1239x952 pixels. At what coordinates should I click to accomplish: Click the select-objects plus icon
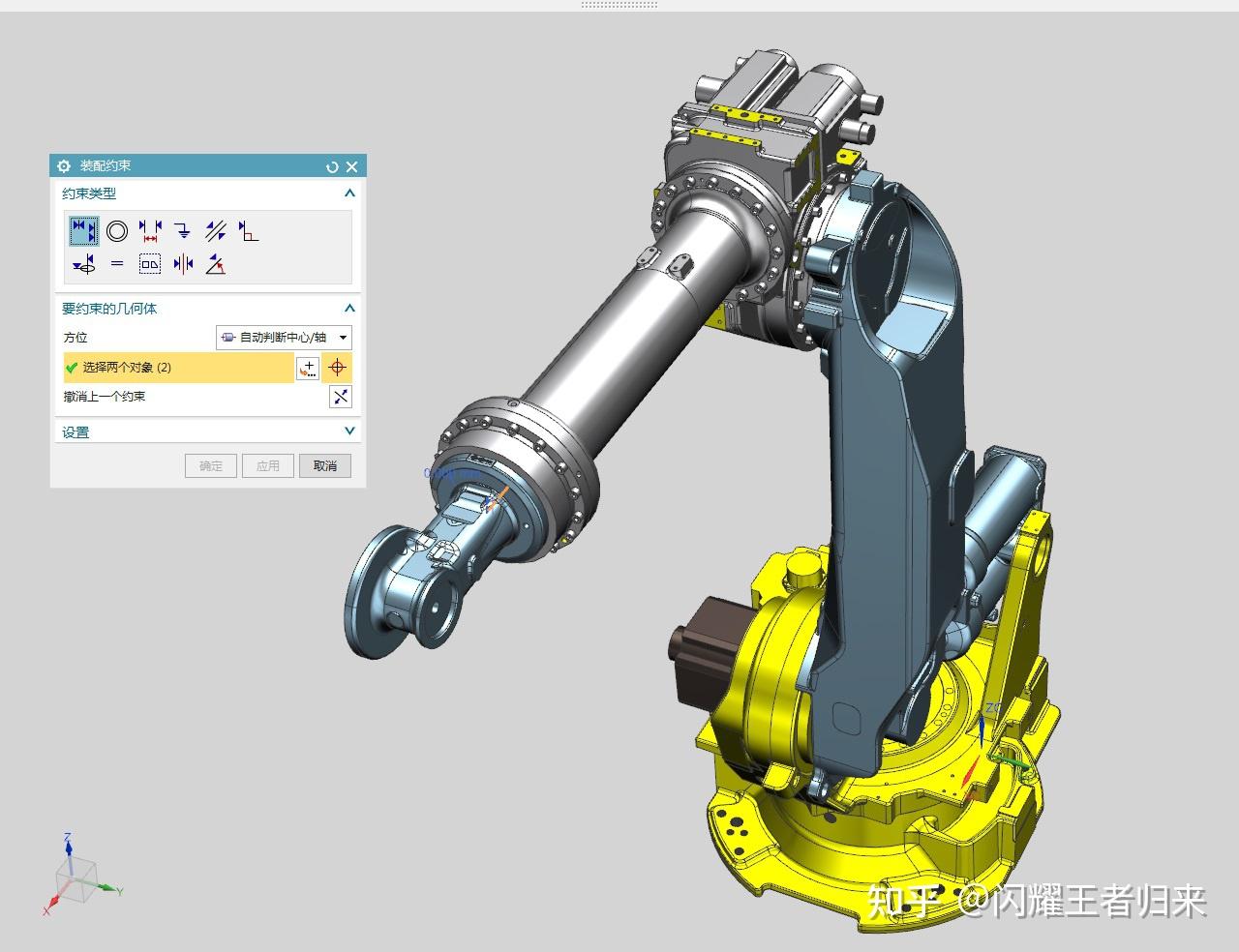308,368
